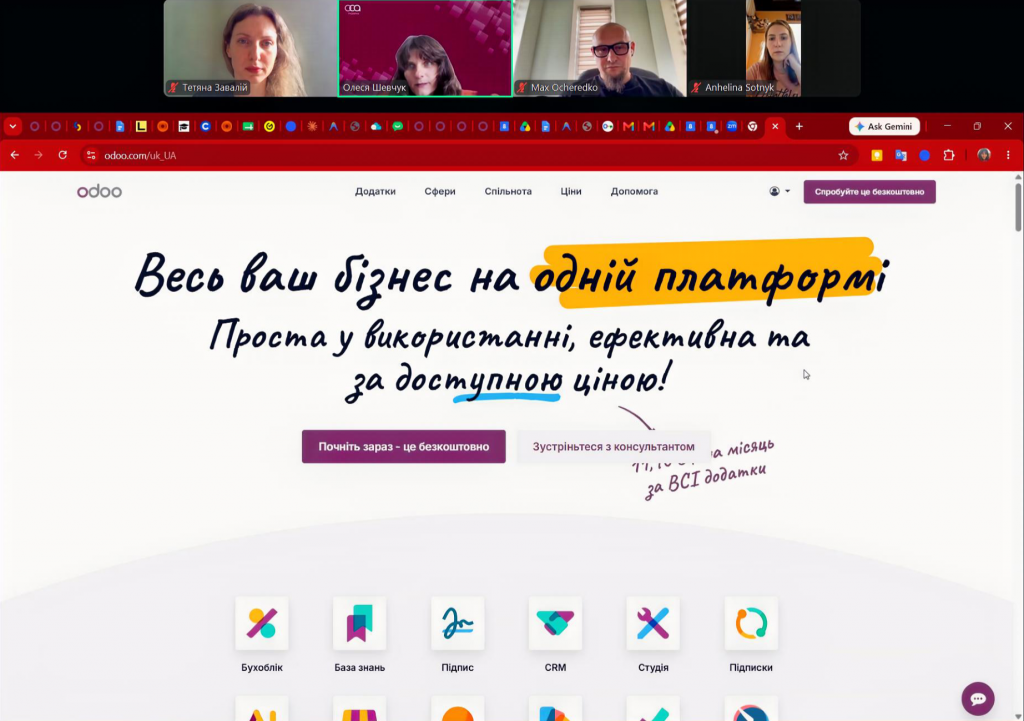
Task: Click the muted mic on Max Ocheredko
Action: [522, 88]
